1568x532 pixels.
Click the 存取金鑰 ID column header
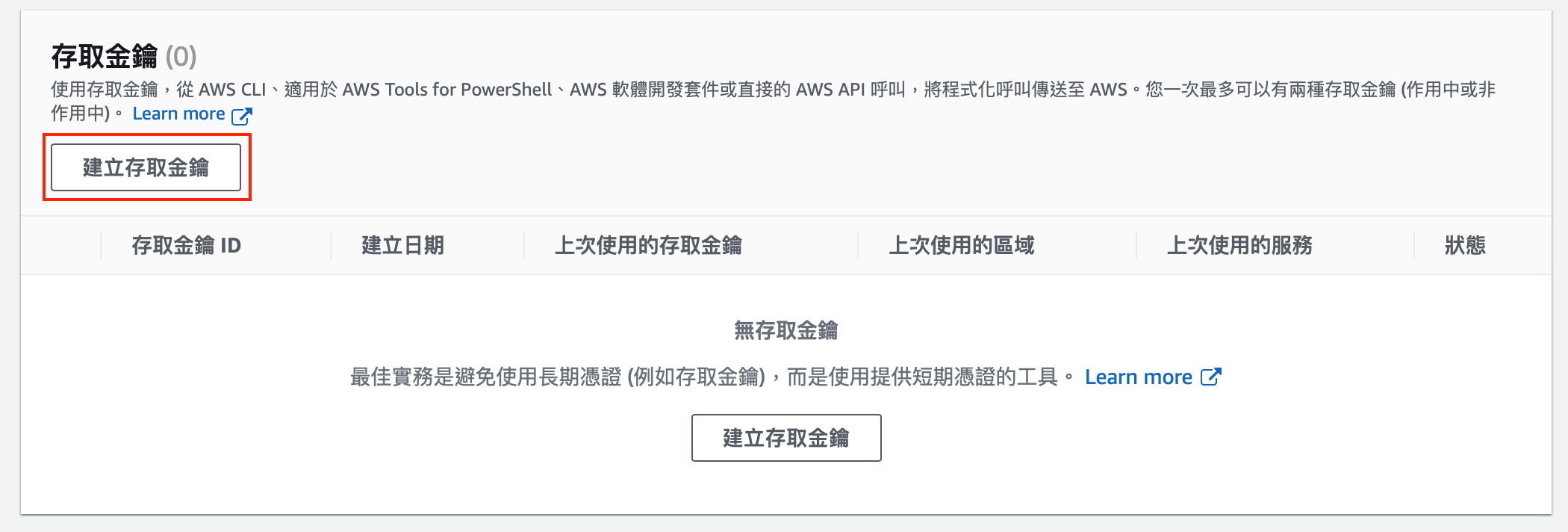click(x=186, y=245)
